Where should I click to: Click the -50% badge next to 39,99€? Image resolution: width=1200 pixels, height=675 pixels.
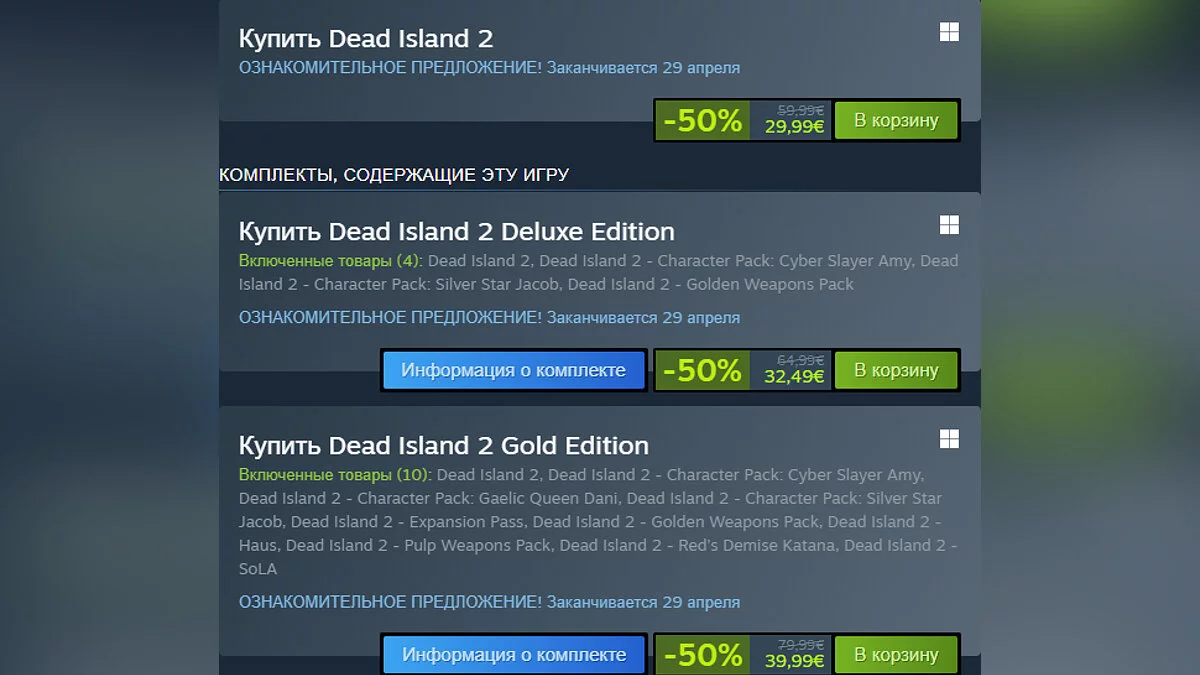pos(702,656)
